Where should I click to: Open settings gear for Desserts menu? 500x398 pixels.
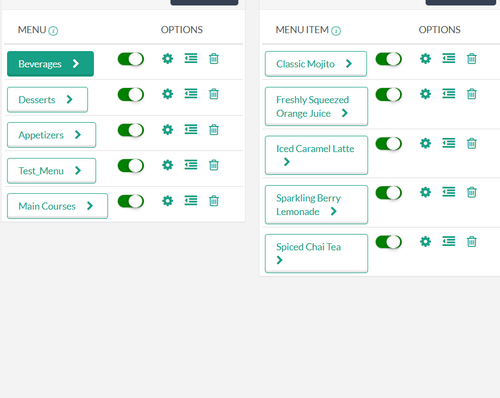(167, 94)
